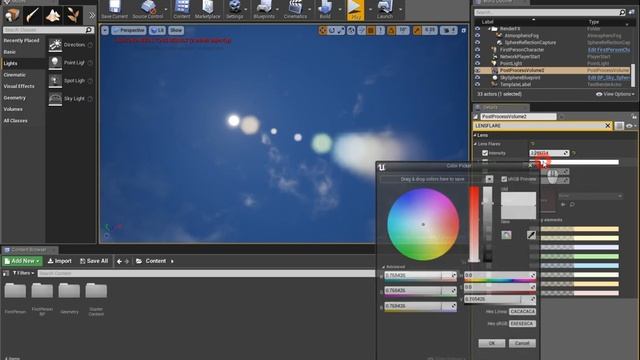Viewport: 640px width, 360px height.
Task: Open the FirstPerson folder thumbnail
Action: [x=15, y=291]
